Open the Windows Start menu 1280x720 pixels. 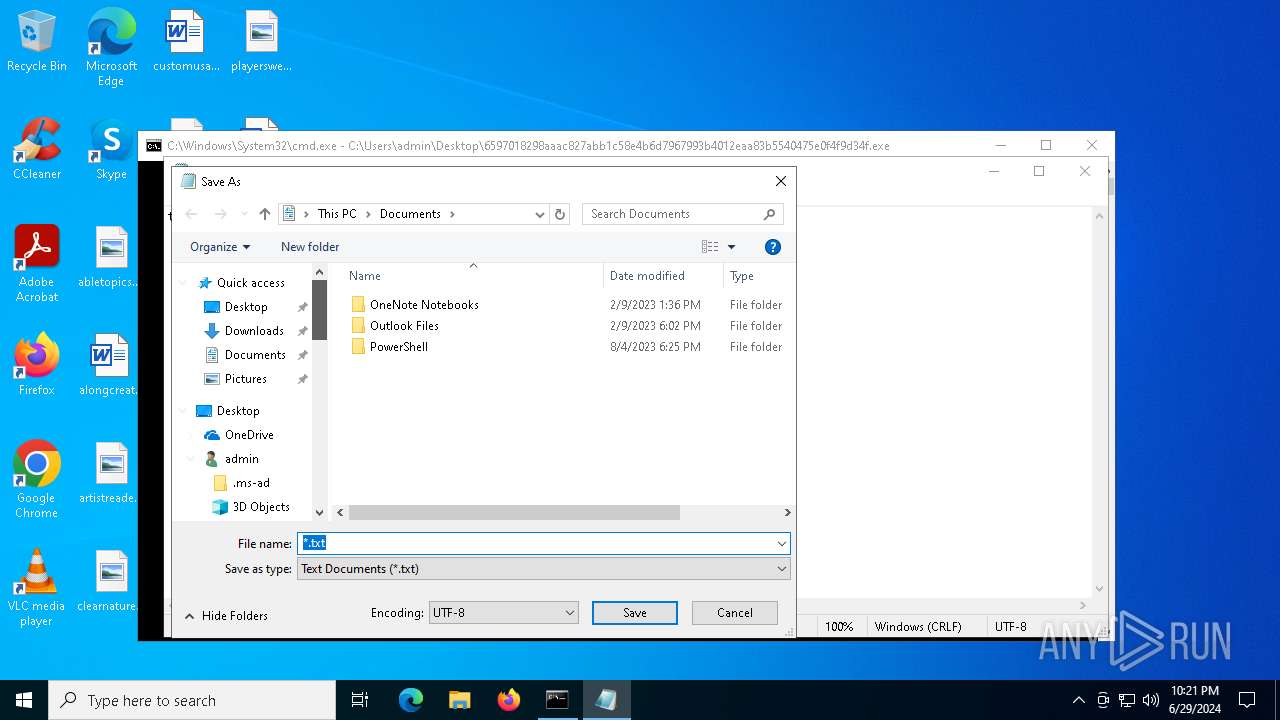click(24, 700)
